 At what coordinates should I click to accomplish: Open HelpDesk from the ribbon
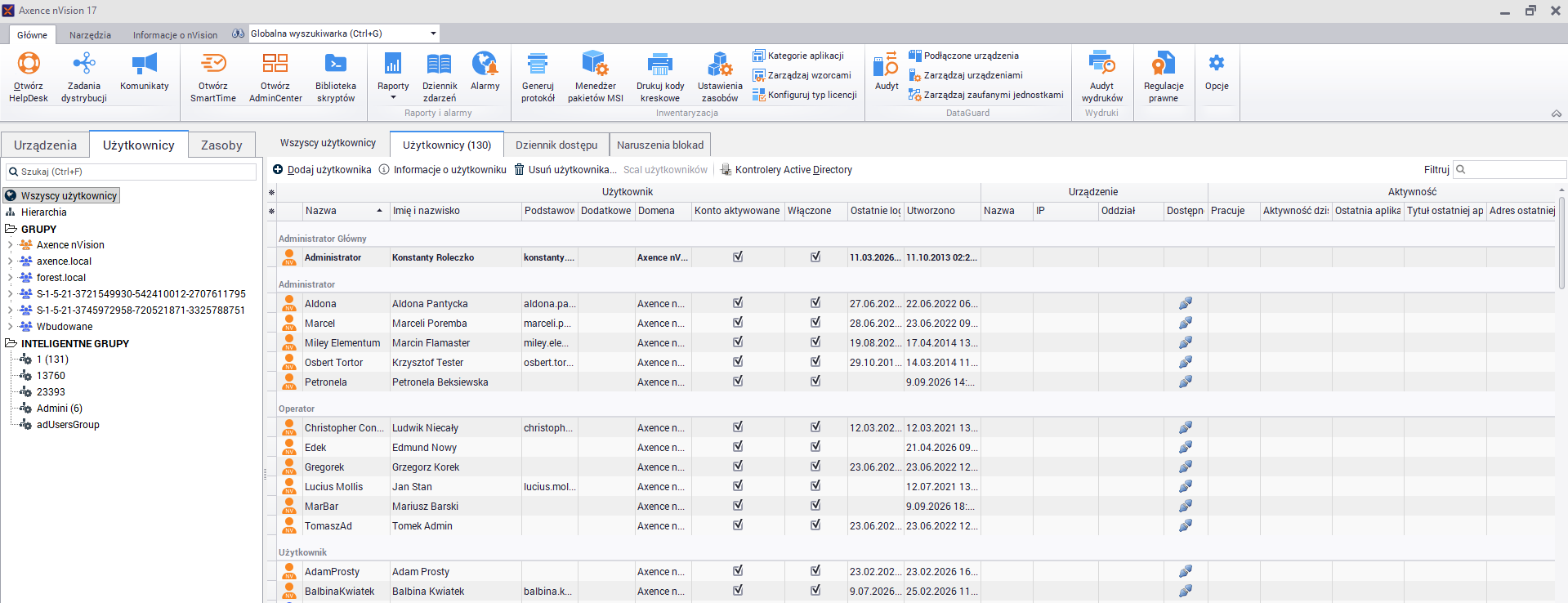point(29,76)
